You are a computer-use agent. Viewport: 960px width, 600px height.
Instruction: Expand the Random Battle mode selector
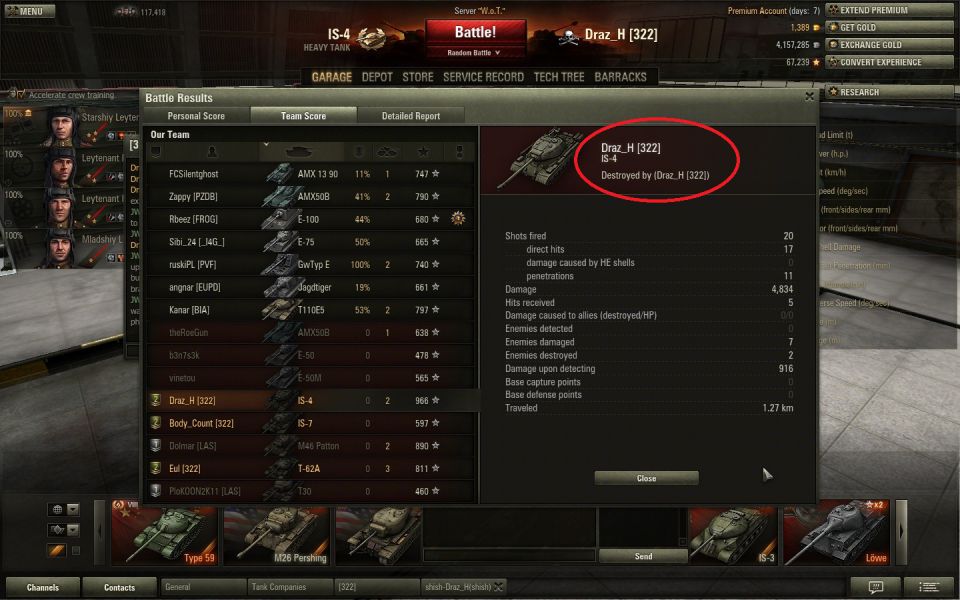click(475, 53)
